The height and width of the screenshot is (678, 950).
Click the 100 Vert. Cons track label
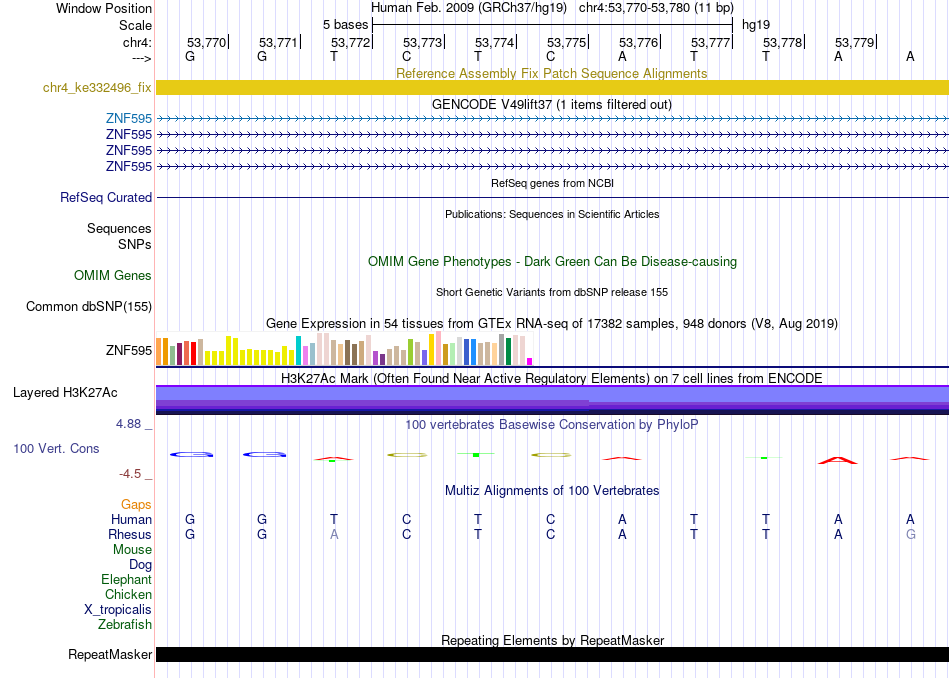point(56,448)
